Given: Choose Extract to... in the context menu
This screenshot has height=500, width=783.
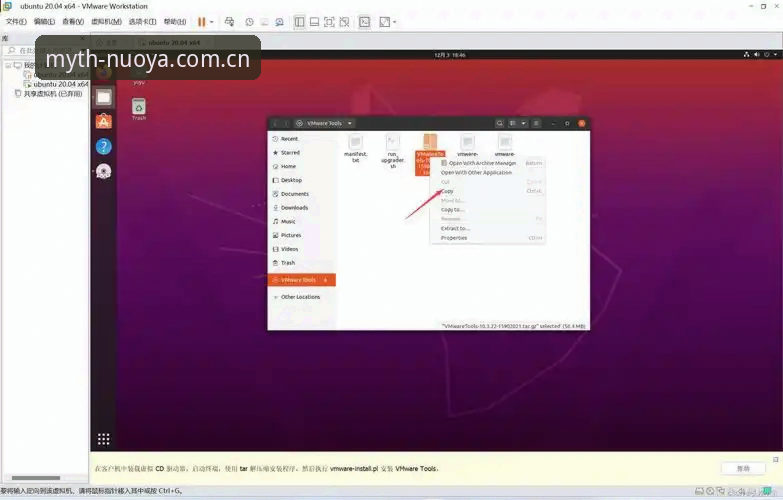Looking at the screenshot, I should point(487,228).
